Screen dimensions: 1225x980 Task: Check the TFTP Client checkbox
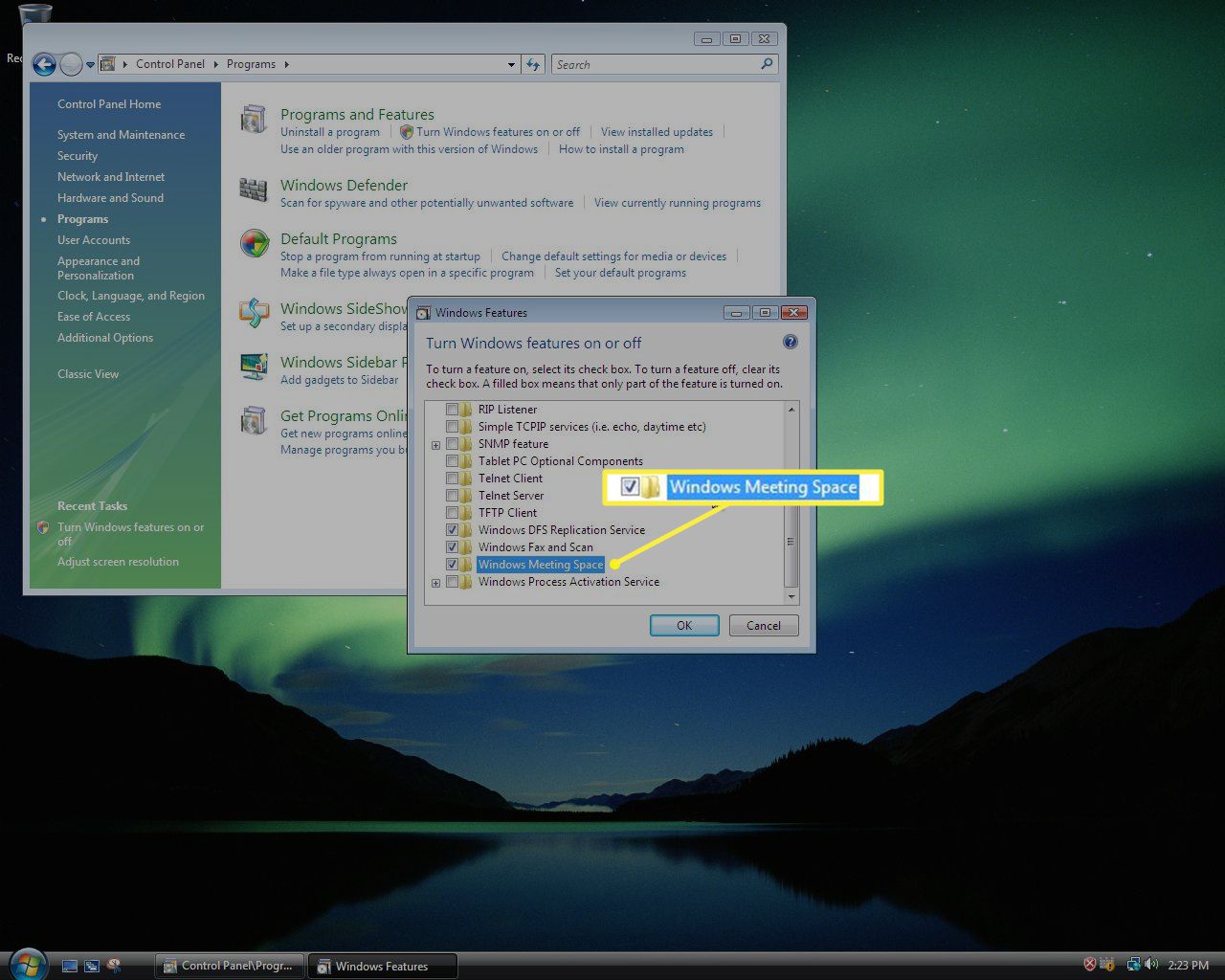pyautogui.click(x=452, y=513)
